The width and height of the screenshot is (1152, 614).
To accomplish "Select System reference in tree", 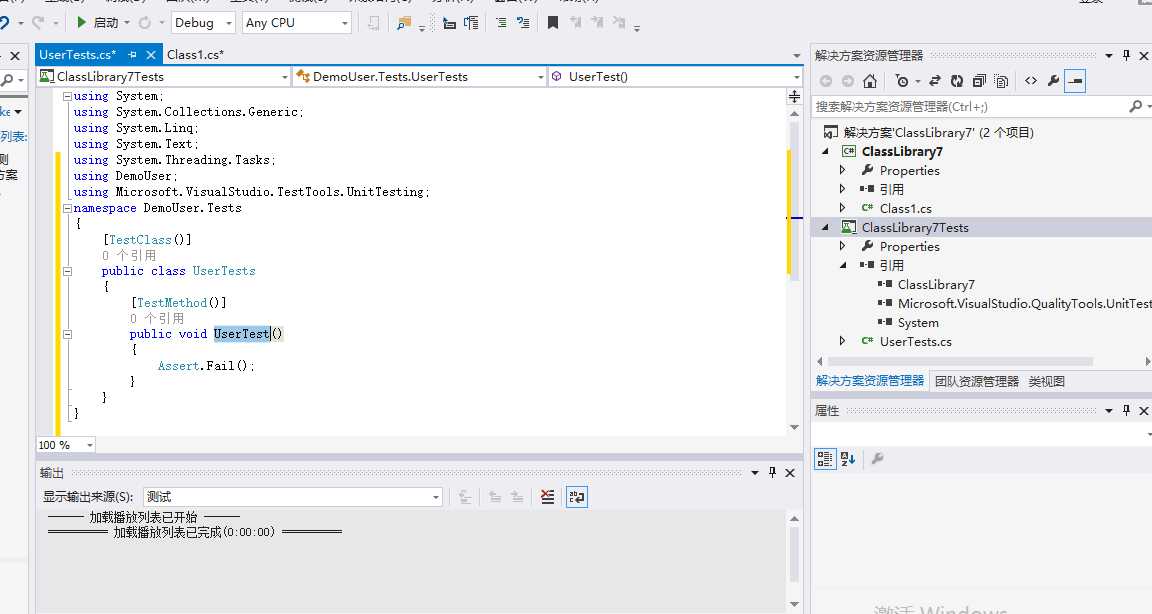I will click(x=918, y=323).
